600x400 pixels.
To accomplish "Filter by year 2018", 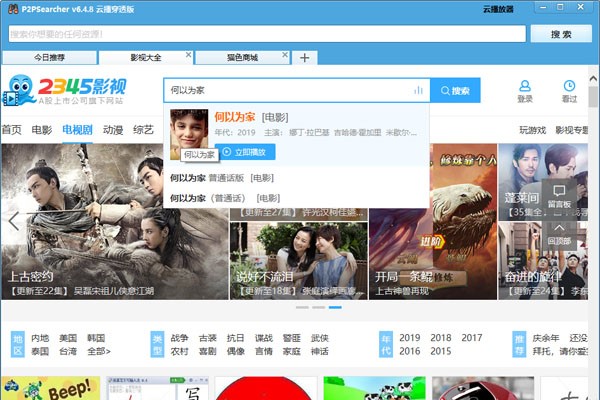I will [x=441, y=338].
